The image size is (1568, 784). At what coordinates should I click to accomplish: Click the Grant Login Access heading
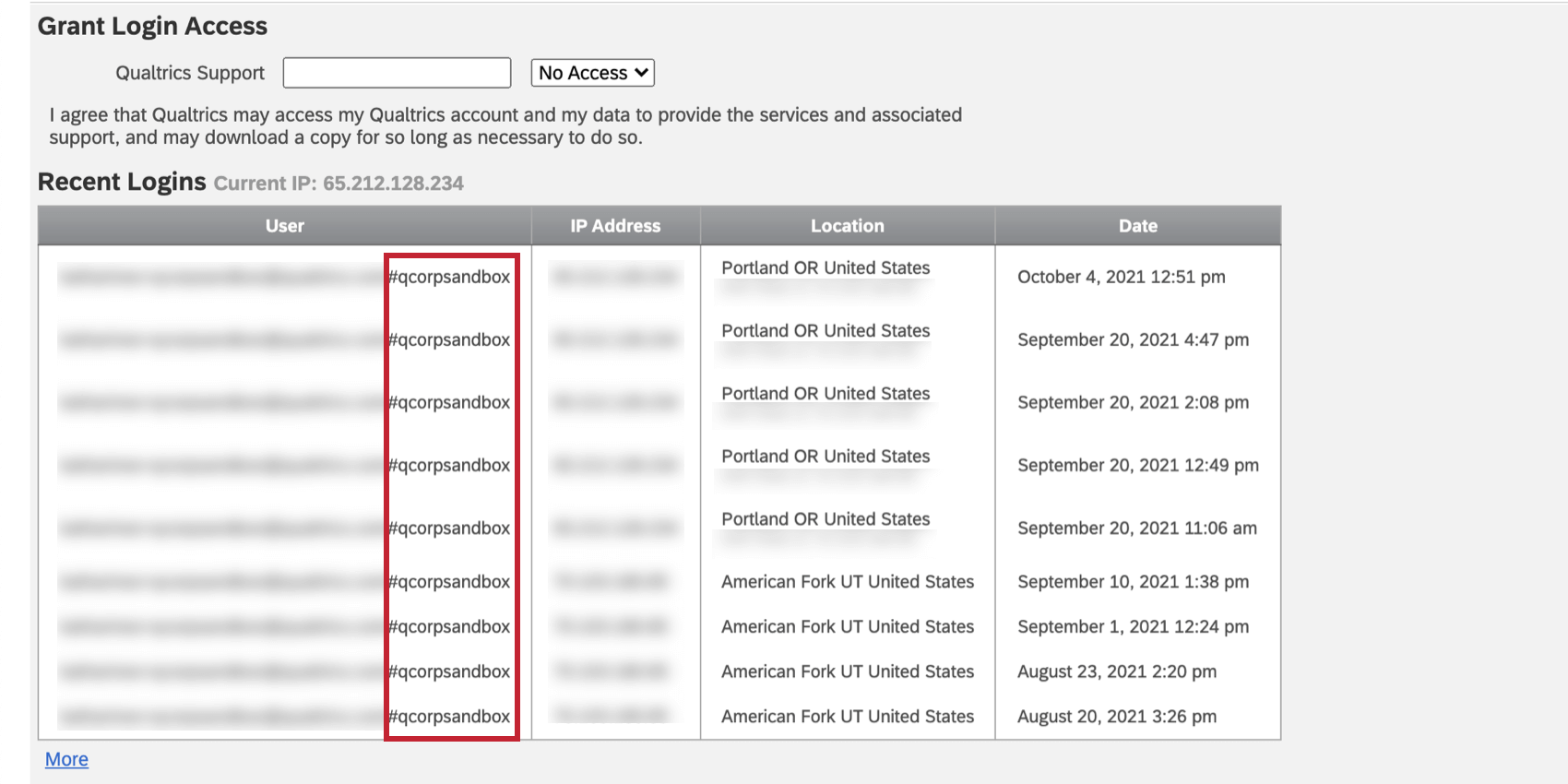click(151, 26)
